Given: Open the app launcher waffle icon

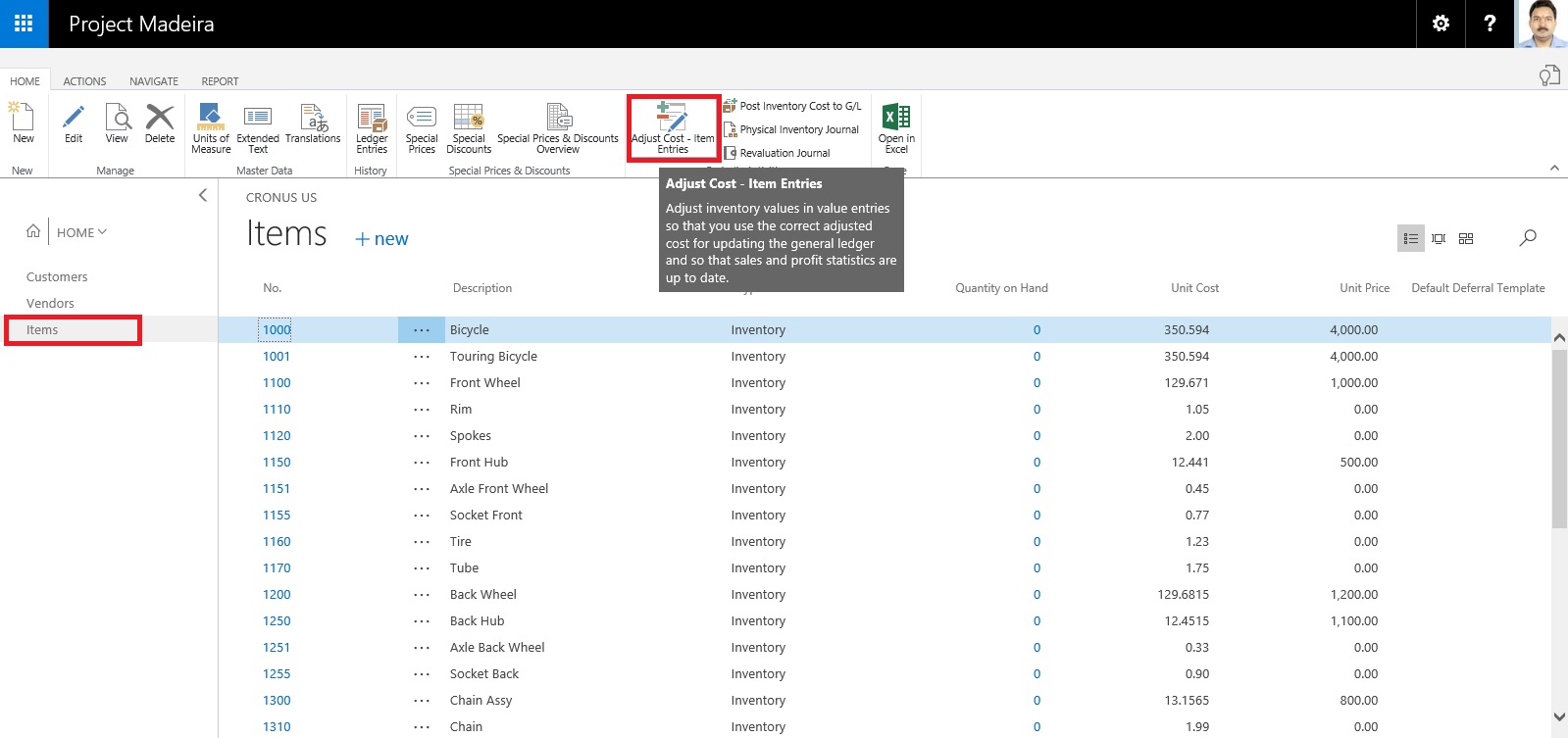Looking at the screenshot, I should coord(24,24).
